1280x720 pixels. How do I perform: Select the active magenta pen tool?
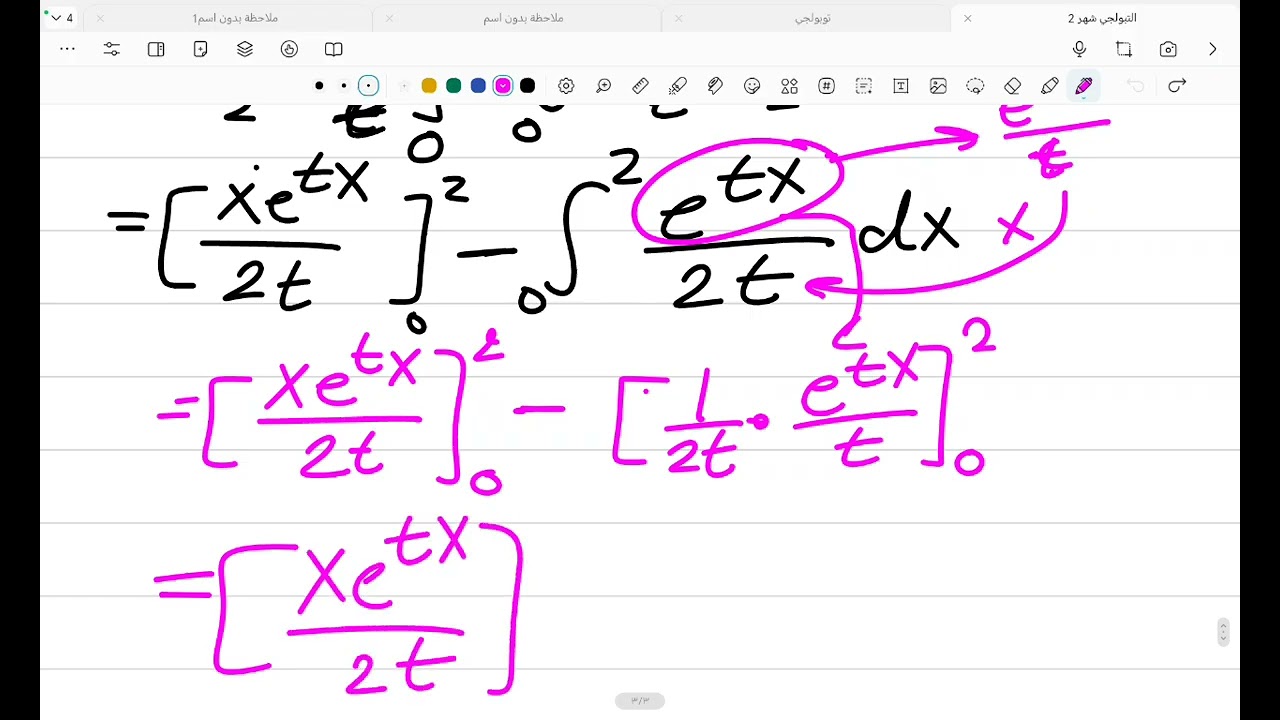[x=1084, y=86]
